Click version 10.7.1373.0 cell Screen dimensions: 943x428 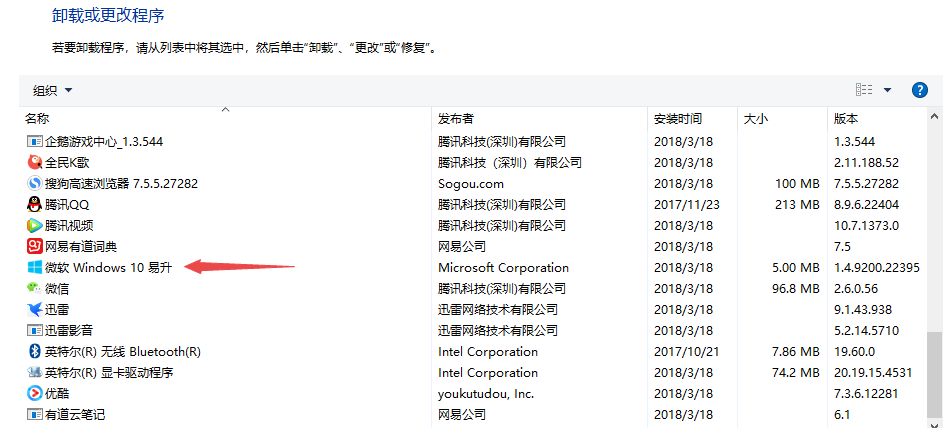tap(867, 225)
